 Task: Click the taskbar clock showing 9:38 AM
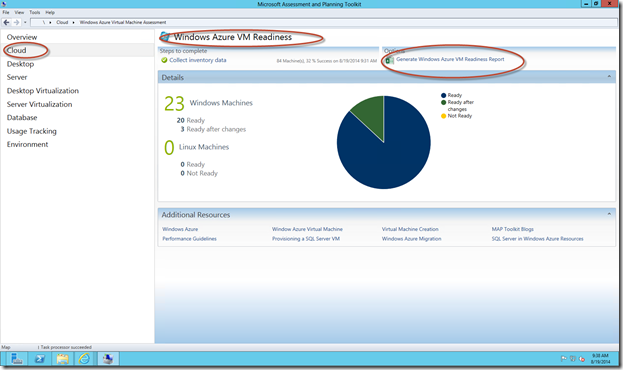pyautogui.click(x=600, y=358)
